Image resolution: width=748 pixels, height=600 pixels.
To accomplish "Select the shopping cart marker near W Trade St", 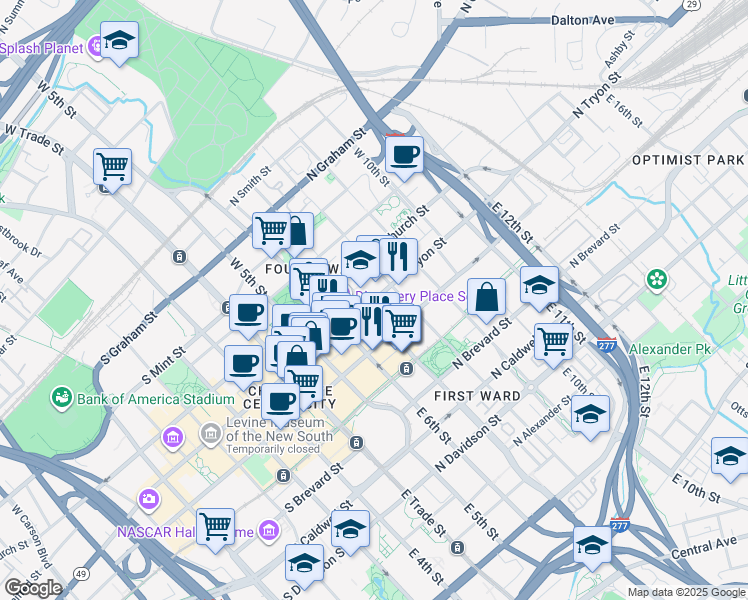I will point(113,166).
